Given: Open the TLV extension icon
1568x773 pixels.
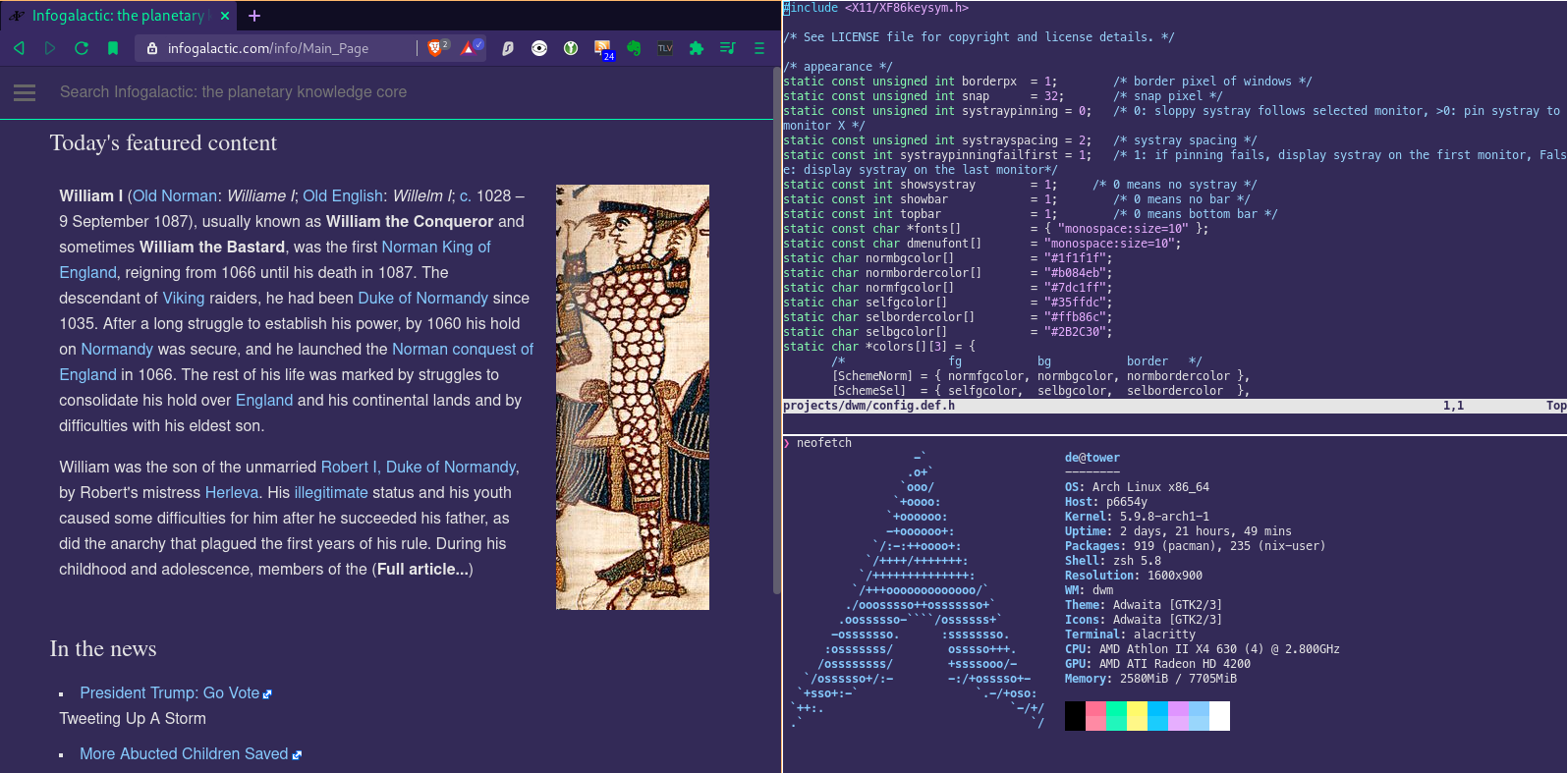Looking at the screenshot, I should [x=665, y=48].
